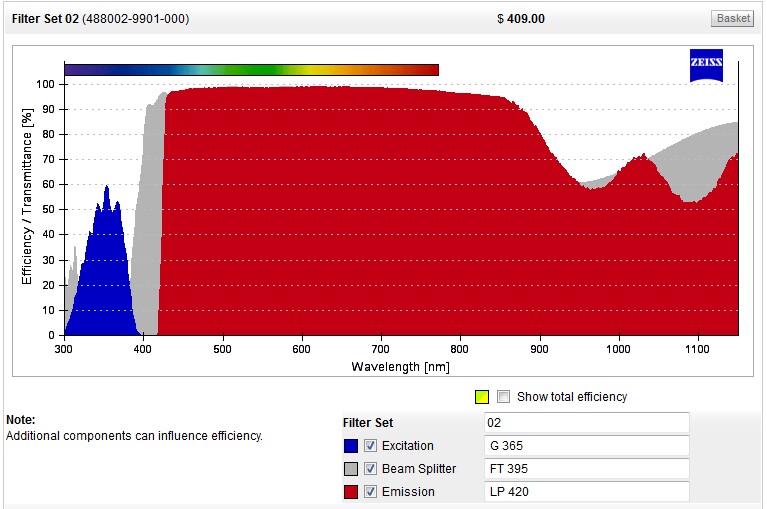
Task: Select the G 365 excitation field
Action: tap(586, 446)
